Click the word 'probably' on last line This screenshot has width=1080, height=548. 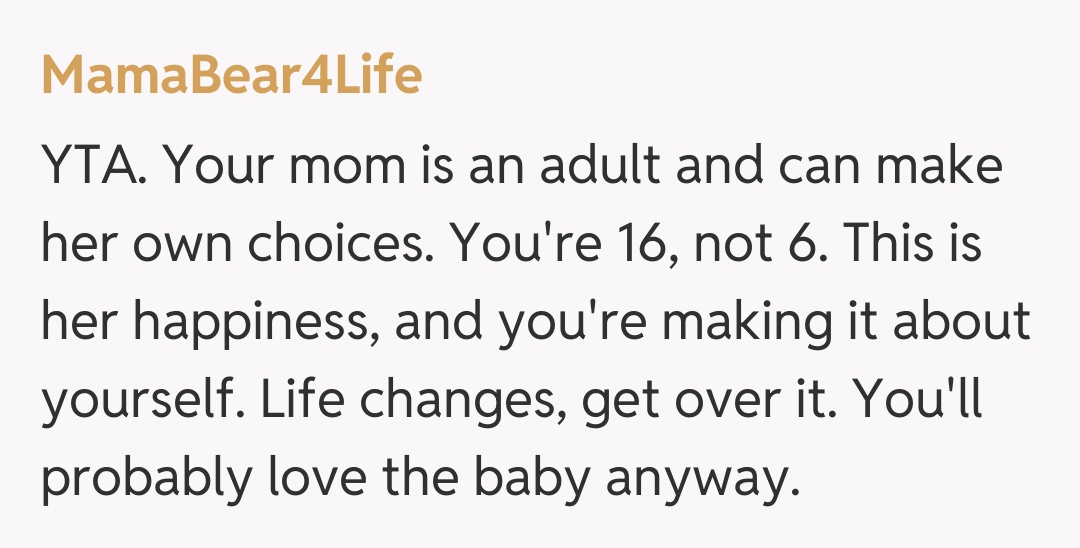pos(139,478)
